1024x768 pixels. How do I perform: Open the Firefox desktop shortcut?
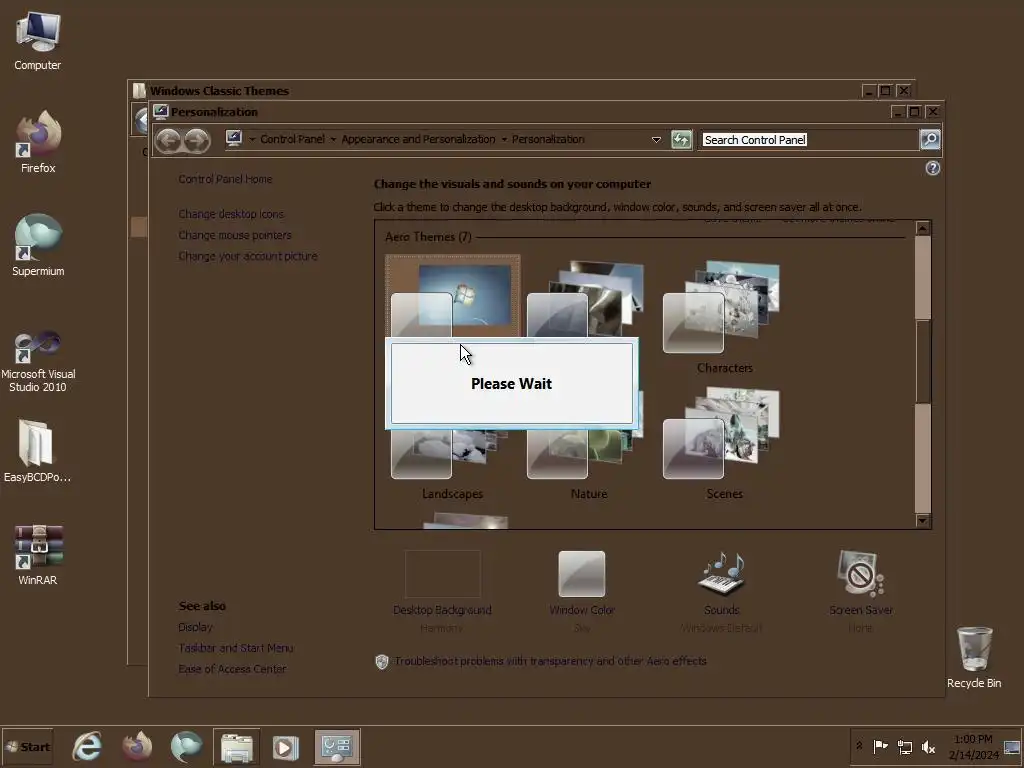point(38,142)
